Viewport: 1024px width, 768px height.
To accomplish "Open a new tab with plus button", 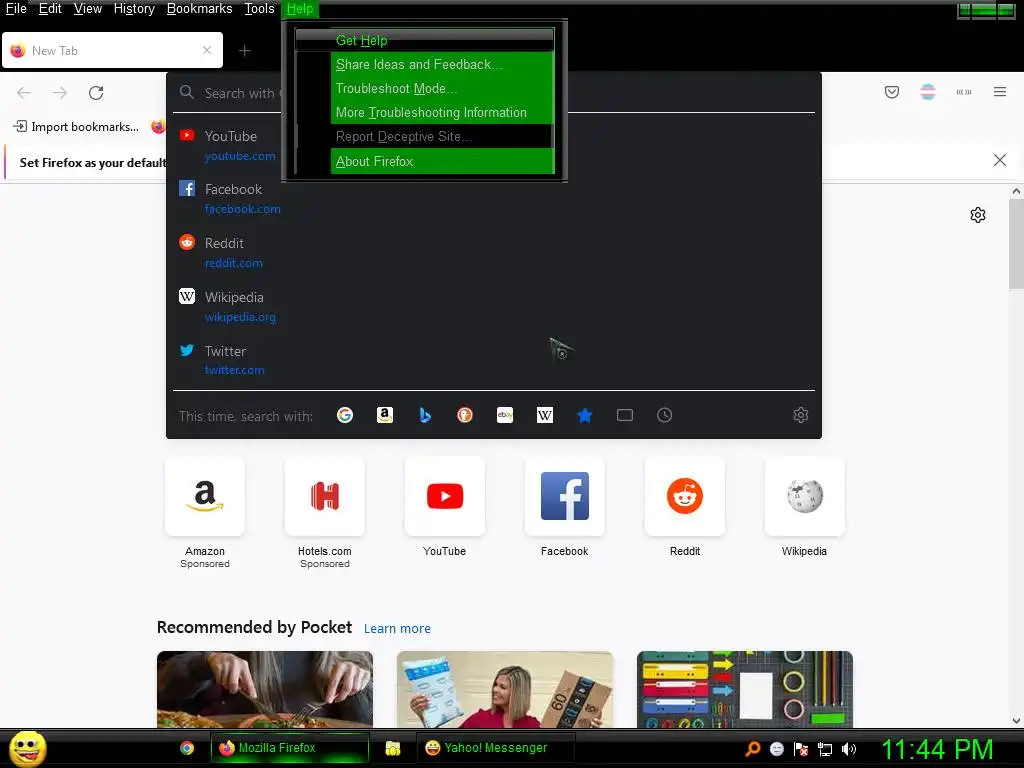I will pos(244,50).
